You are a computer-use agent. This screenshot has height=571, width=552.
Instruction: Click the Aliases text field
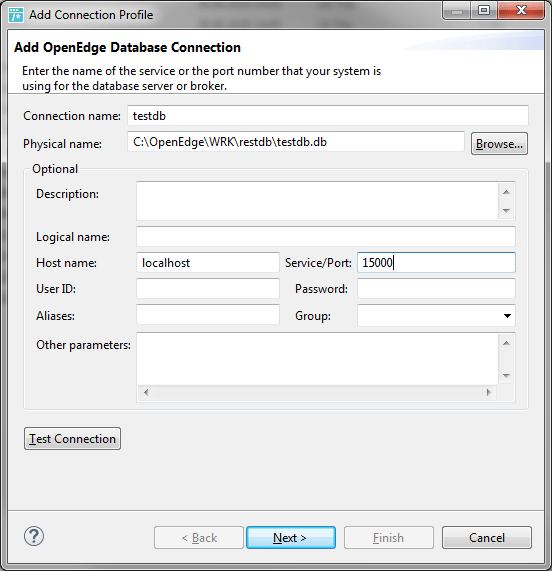pos(208,315)
